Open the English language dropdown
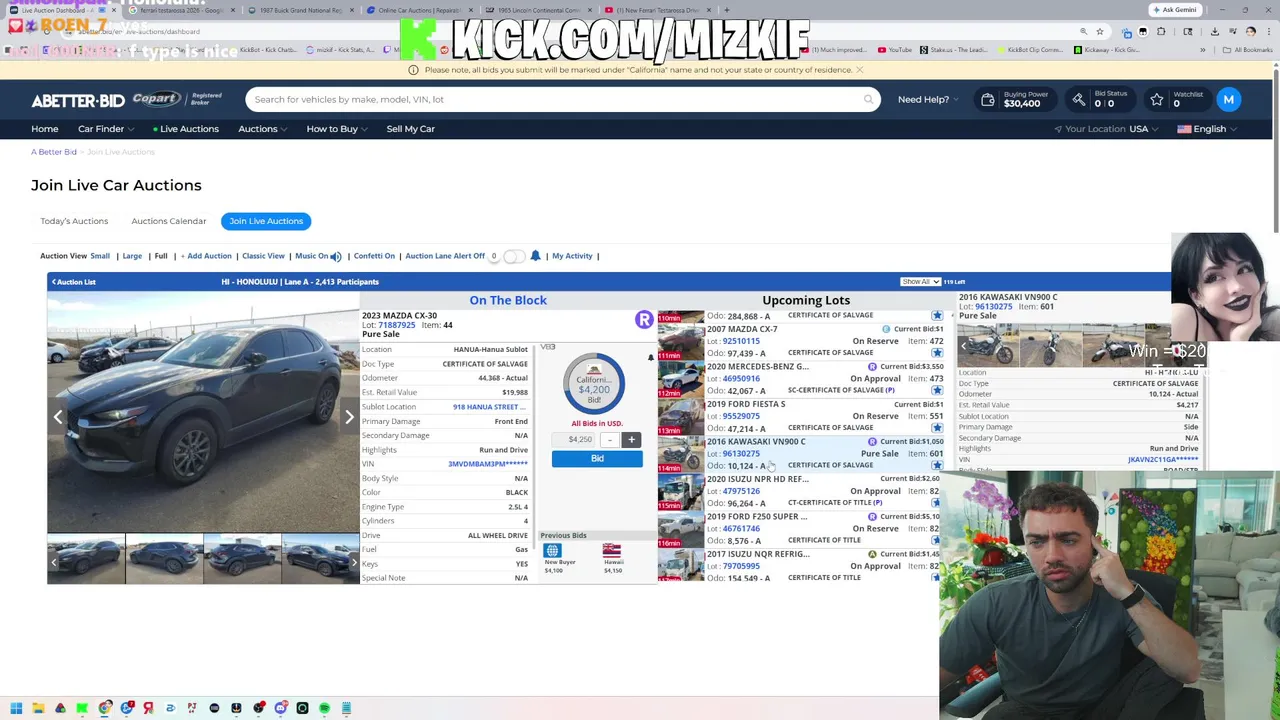Viewport: 1280px width, 720px height. pyautogui.click(x=1208, y=129)
